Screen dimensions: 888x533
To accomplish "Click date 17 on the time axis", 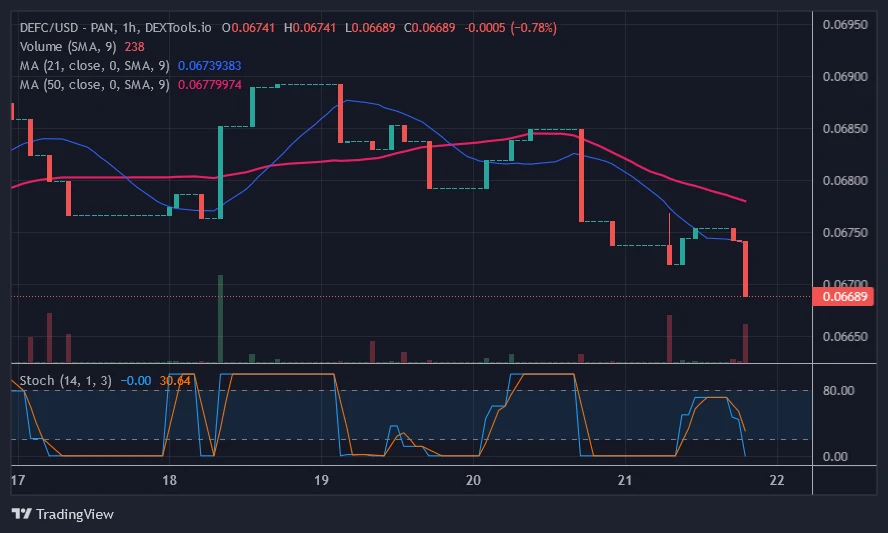I will click(x=17, y=481).
